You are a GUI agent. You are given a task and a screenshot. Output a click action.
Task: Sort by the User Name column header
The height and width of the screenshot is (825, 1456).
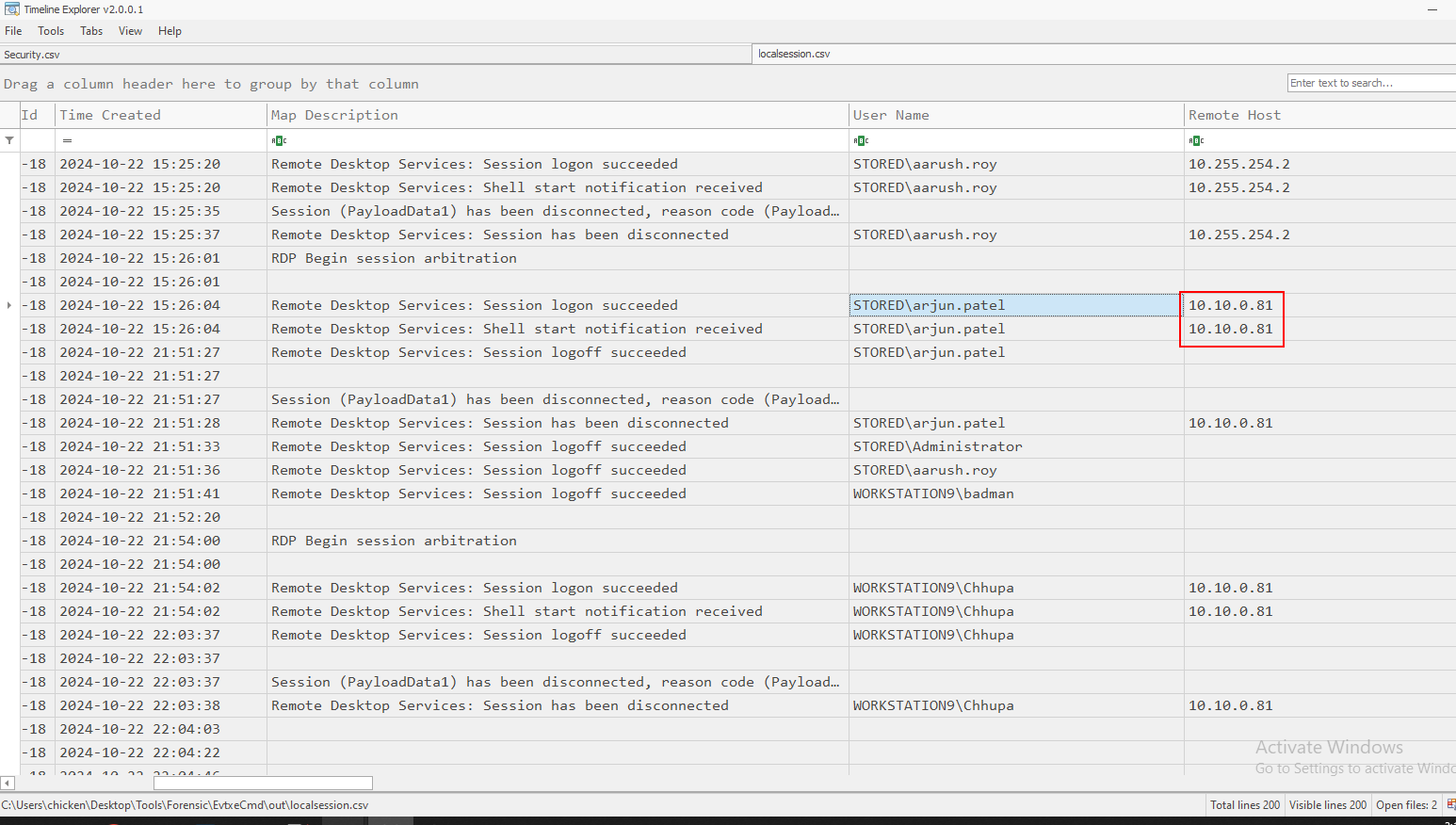point(891,115)
